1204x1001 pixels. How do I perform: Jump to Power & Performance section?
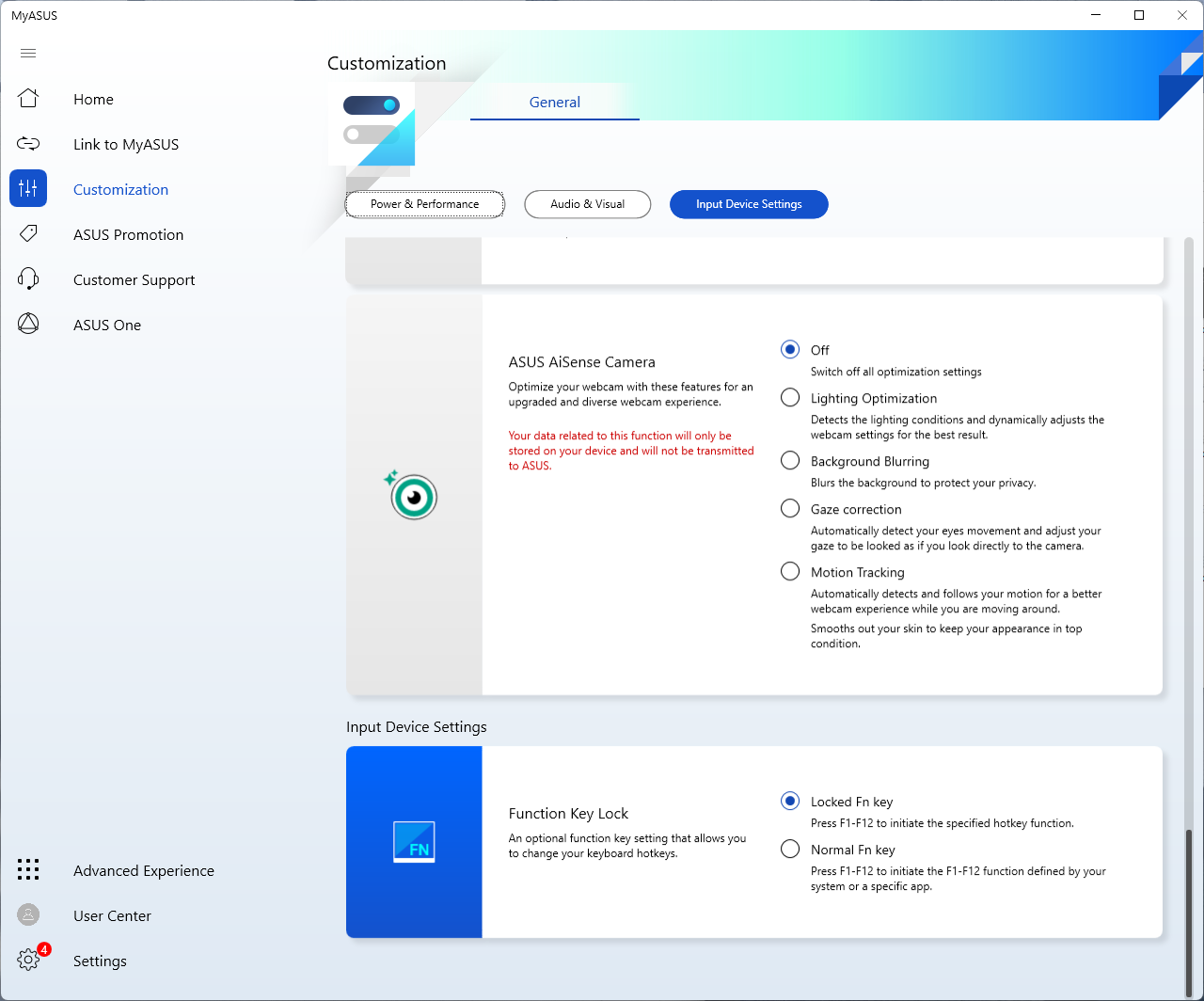(424, 204)
